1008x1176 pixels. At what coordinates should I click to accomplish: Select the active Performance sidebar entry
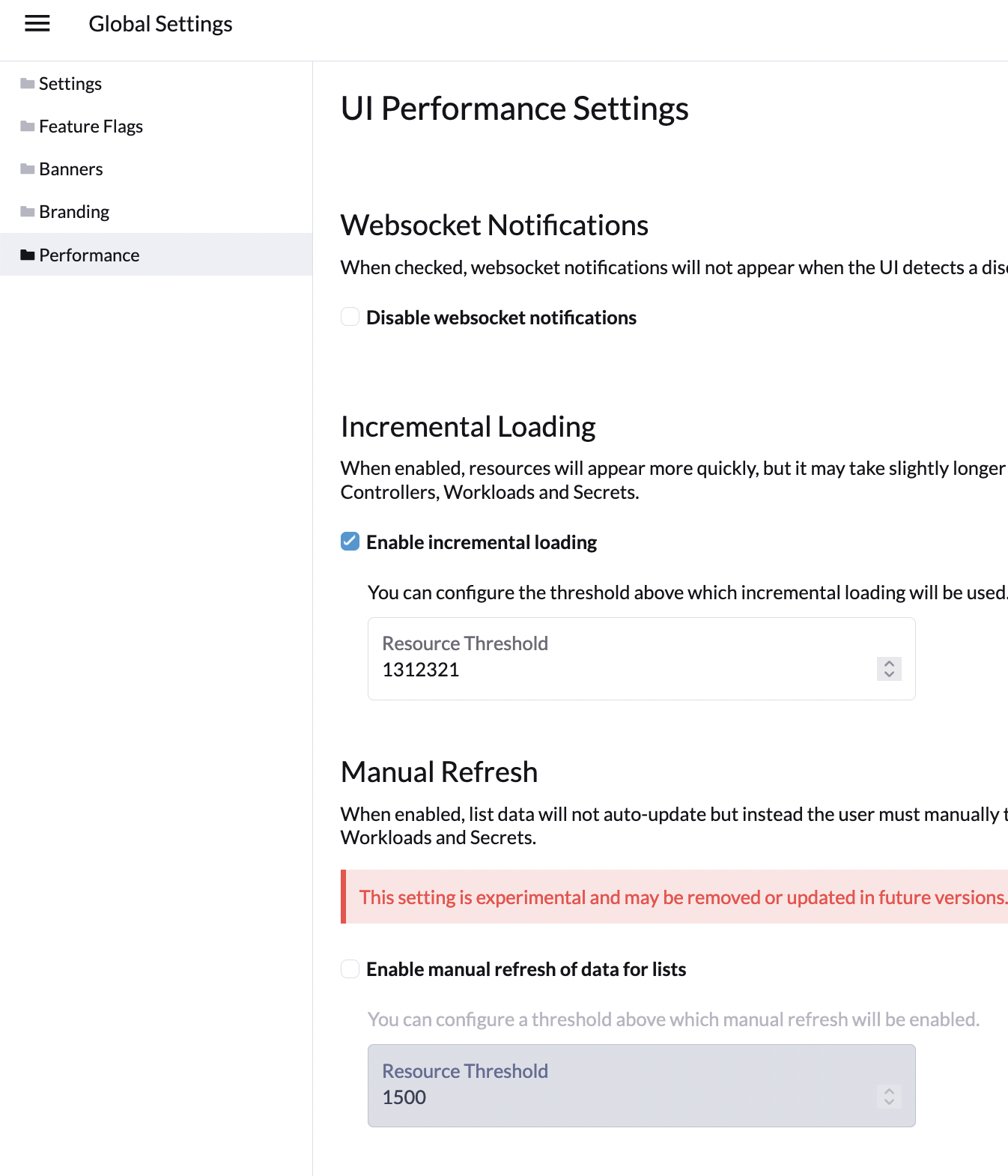[x=89, y=255]
